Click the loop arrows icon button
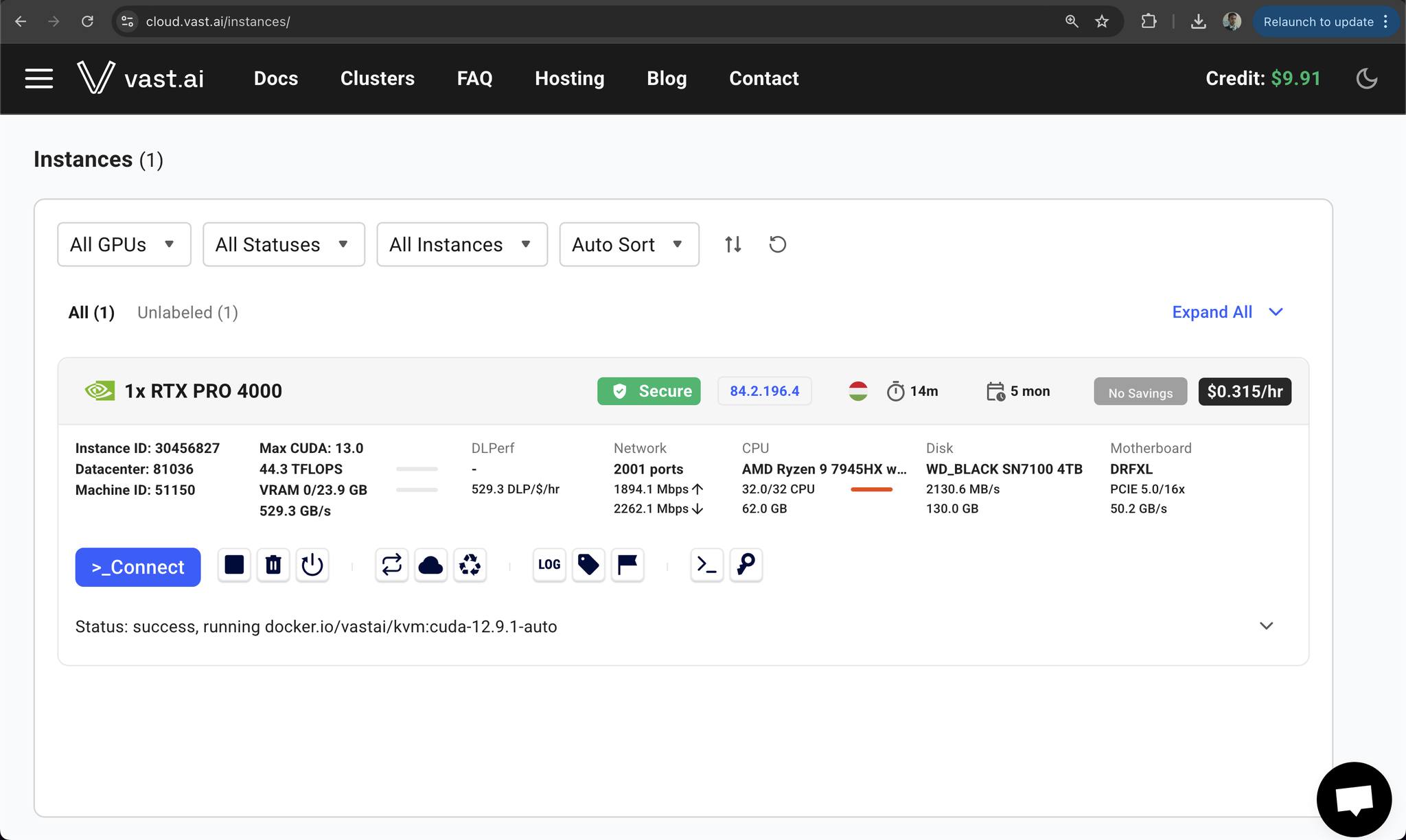Image resolution: width=1406 pixels, height=840 pixels. point(392,565)
